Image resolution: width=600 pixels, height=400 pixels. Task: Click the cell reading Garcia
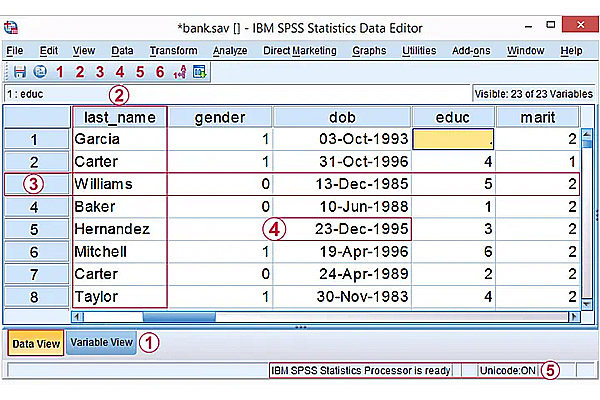(x=120, y=139)
